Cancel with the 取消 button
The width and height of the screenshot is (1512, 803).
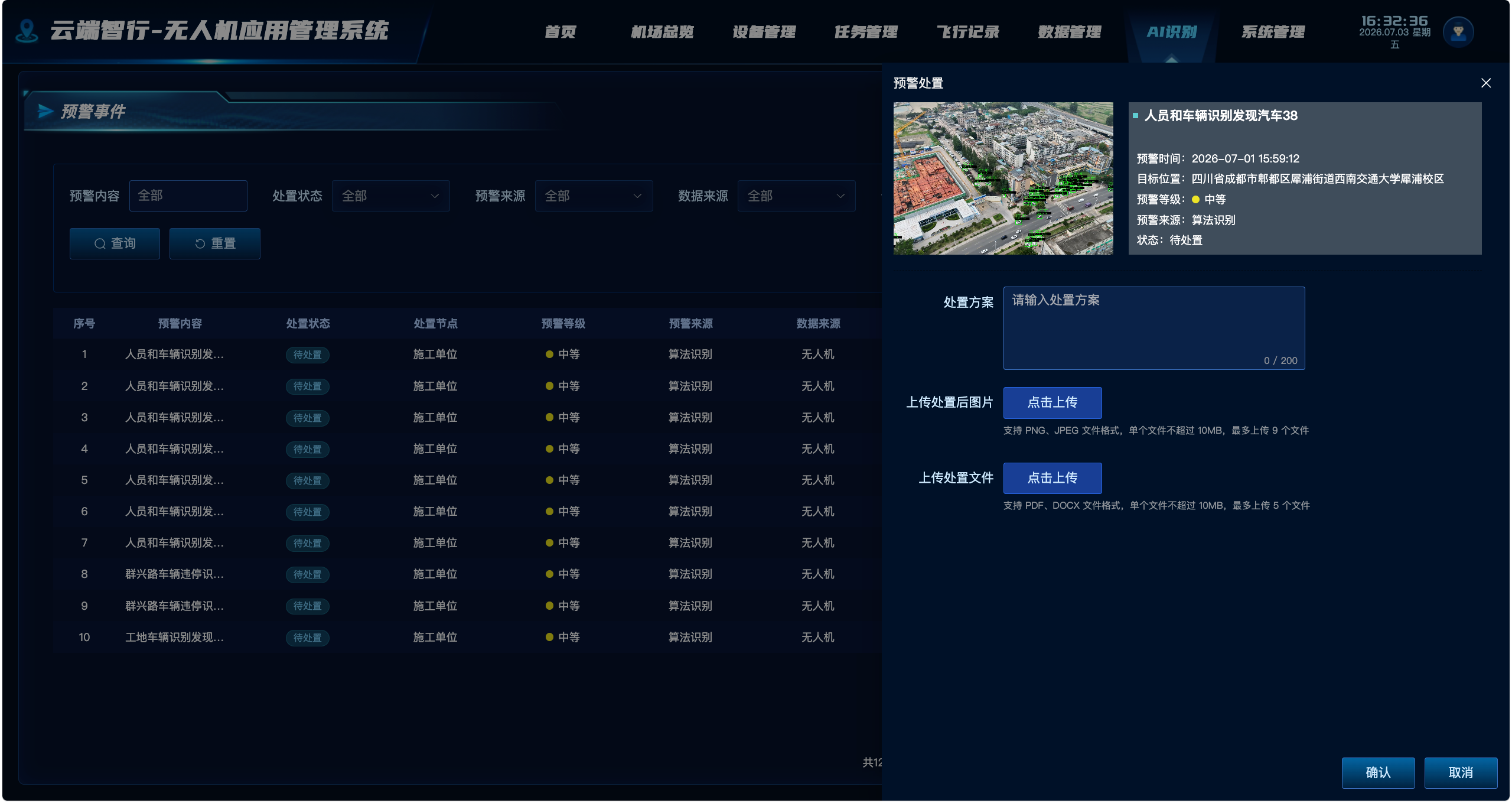1461,773
